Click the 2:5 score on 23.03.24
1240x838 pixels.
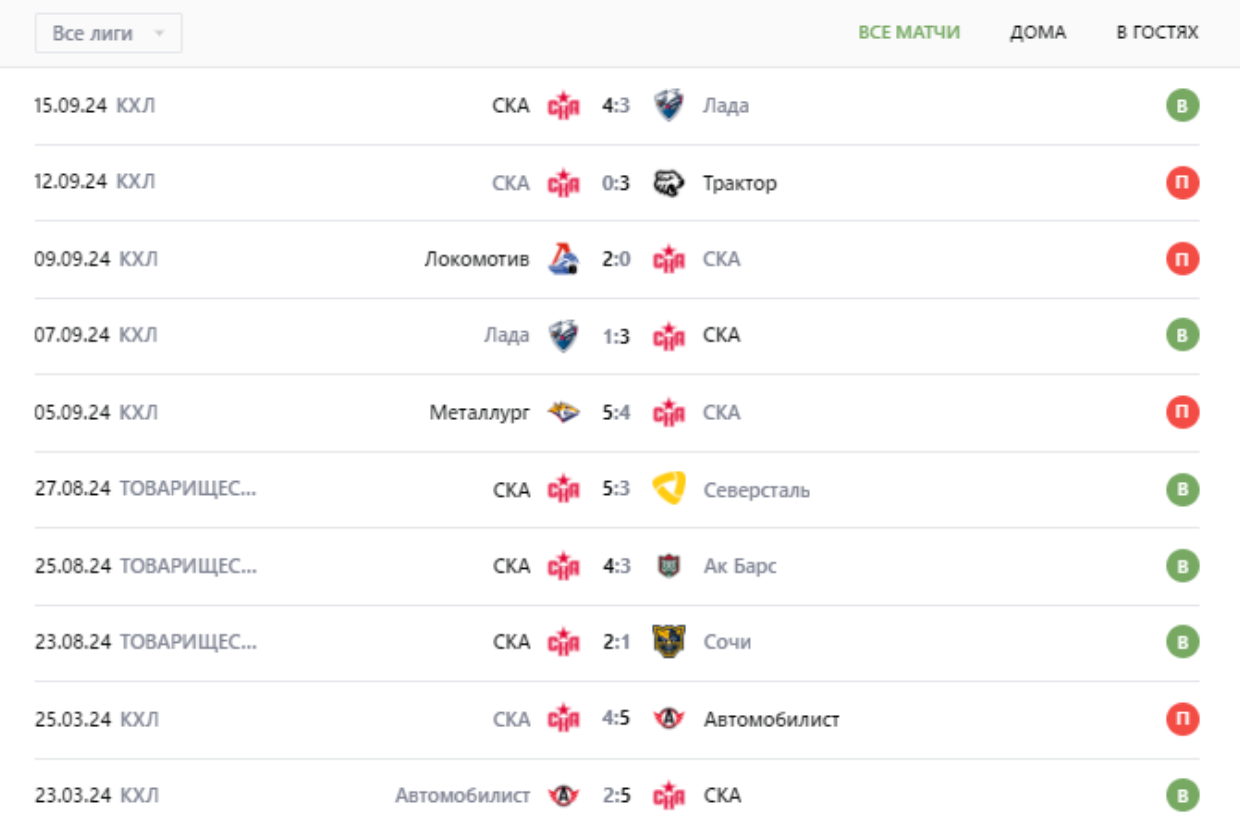click(616, 796)
